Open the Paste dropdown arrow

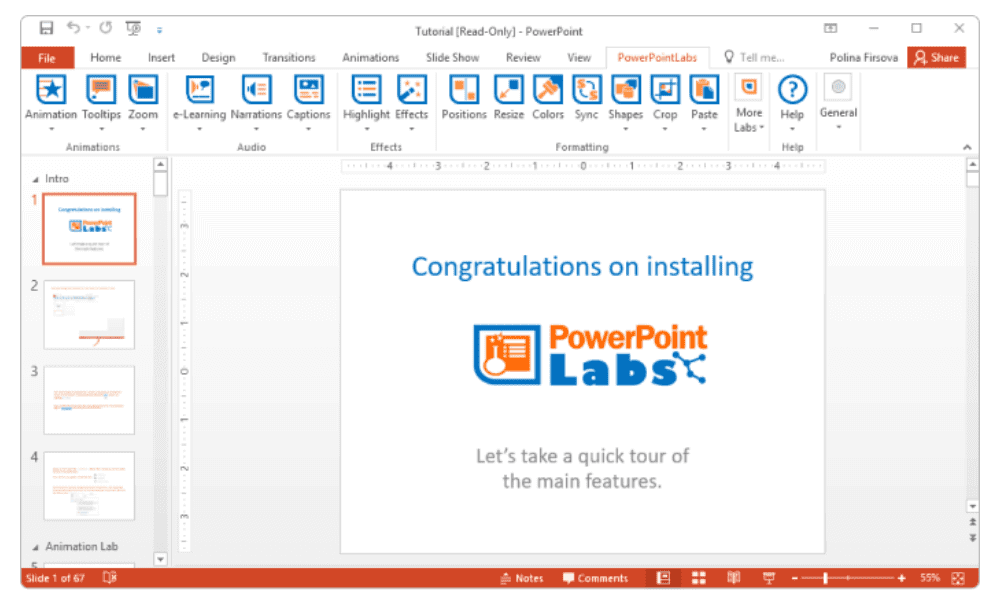click(x=704, y=129)
